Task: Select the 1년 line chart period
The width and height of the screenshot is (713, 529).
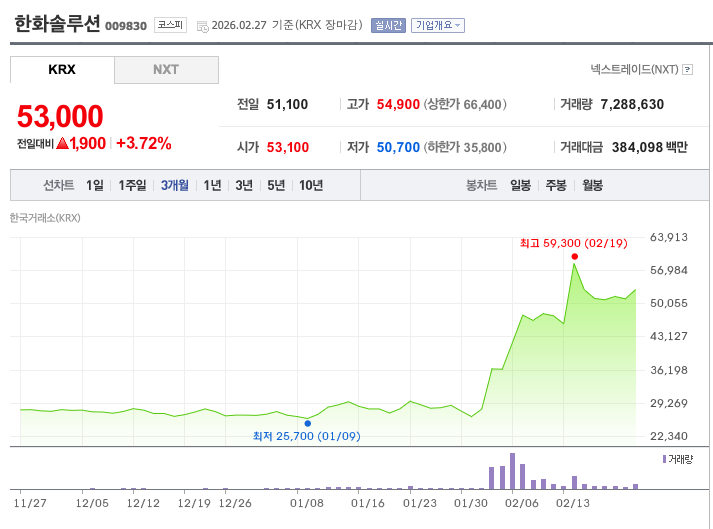Action: (212, 185)
